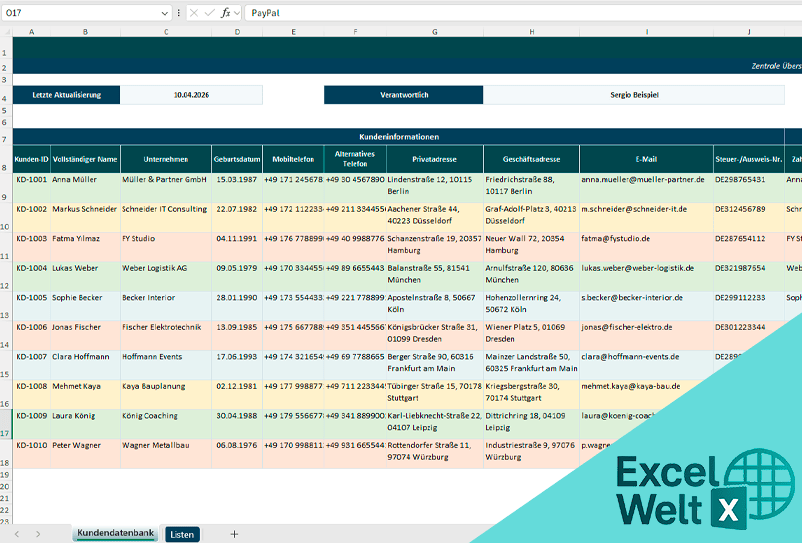The height and width of the screenshot is (543, 802).
Task: Click the Geschäftsadresse column heading
Action: coord(531,159)
